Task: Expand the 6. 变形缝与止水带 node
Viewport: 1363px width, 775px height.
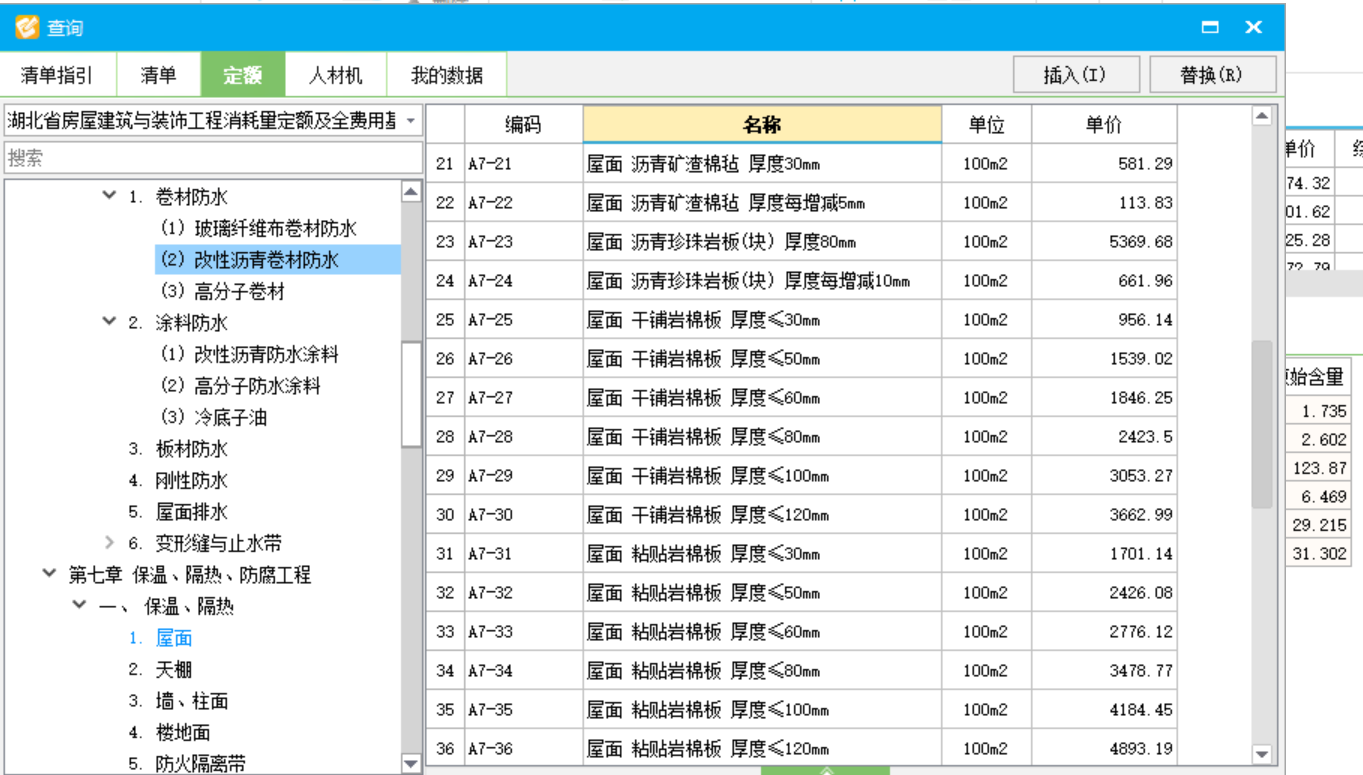Action: 109,543
